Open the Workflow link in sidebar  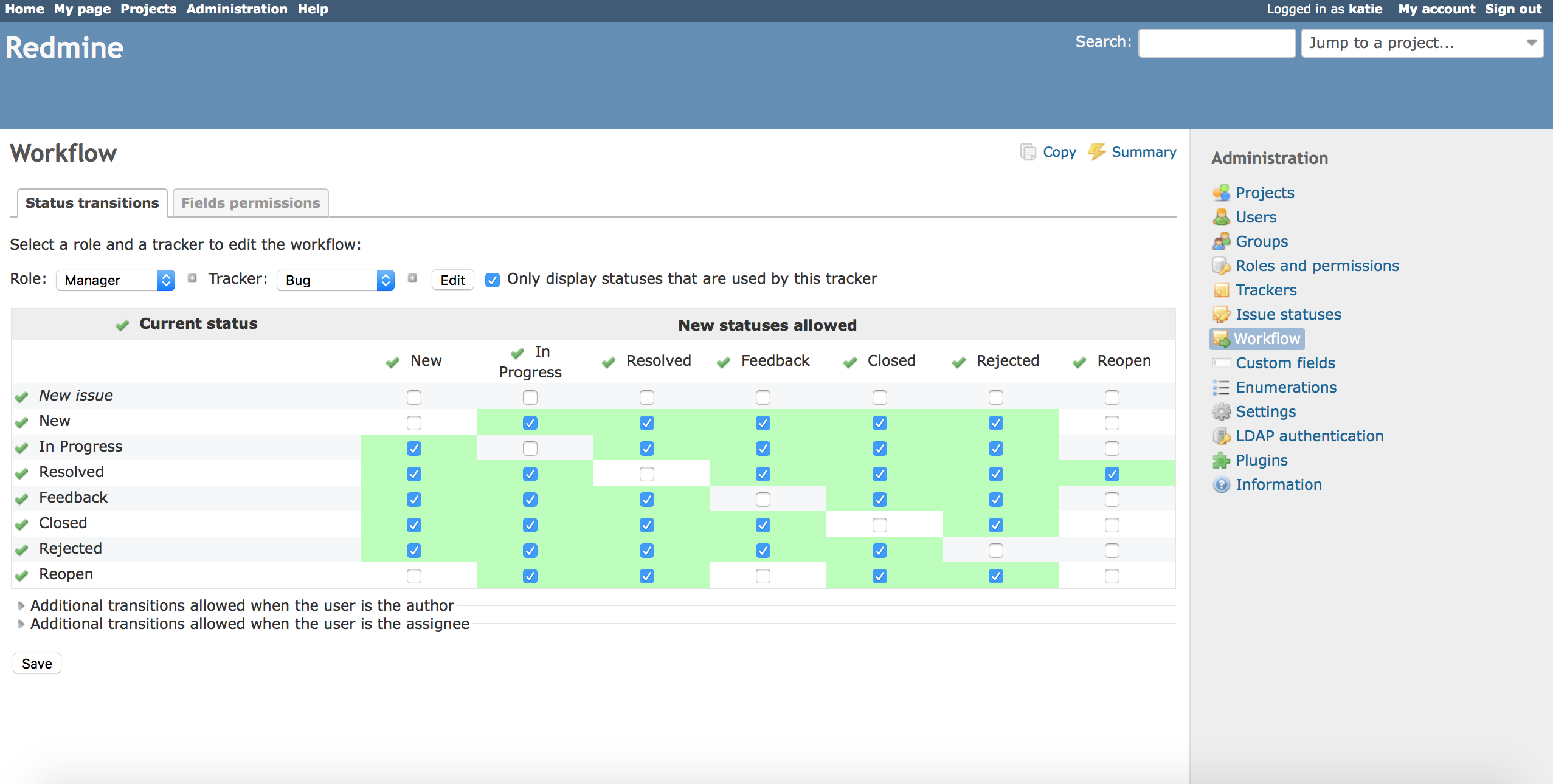(1266, 339)
